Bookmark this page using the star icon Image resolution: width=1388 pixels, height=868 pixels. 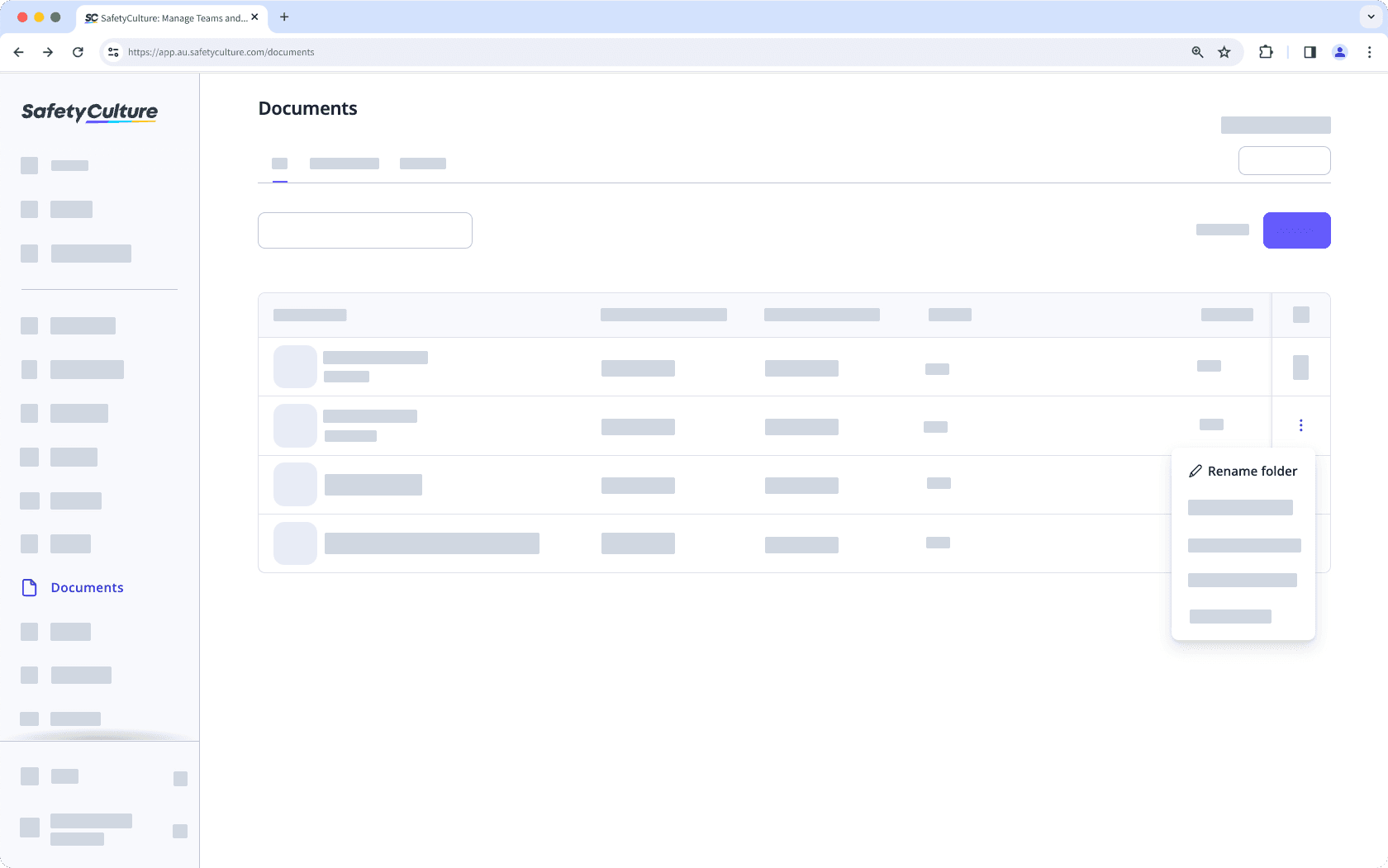coord(1224,51)
